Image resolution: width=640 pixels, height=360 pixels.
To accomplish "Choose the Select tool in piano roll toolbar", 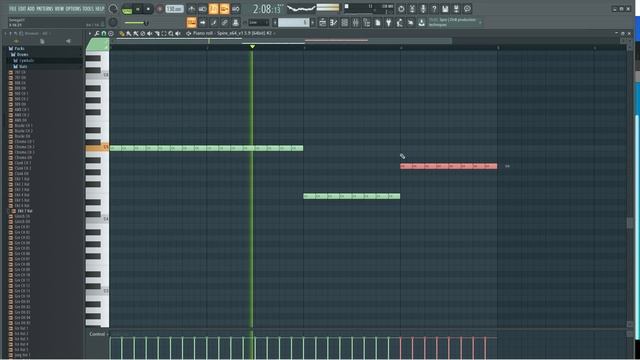I will pos(164,33).
